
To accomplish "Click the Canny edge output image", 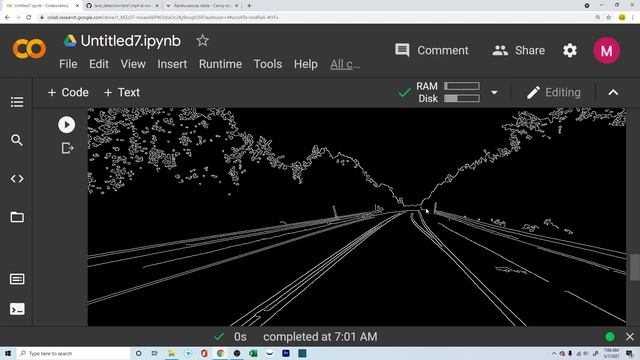I will tap(357, 217).
